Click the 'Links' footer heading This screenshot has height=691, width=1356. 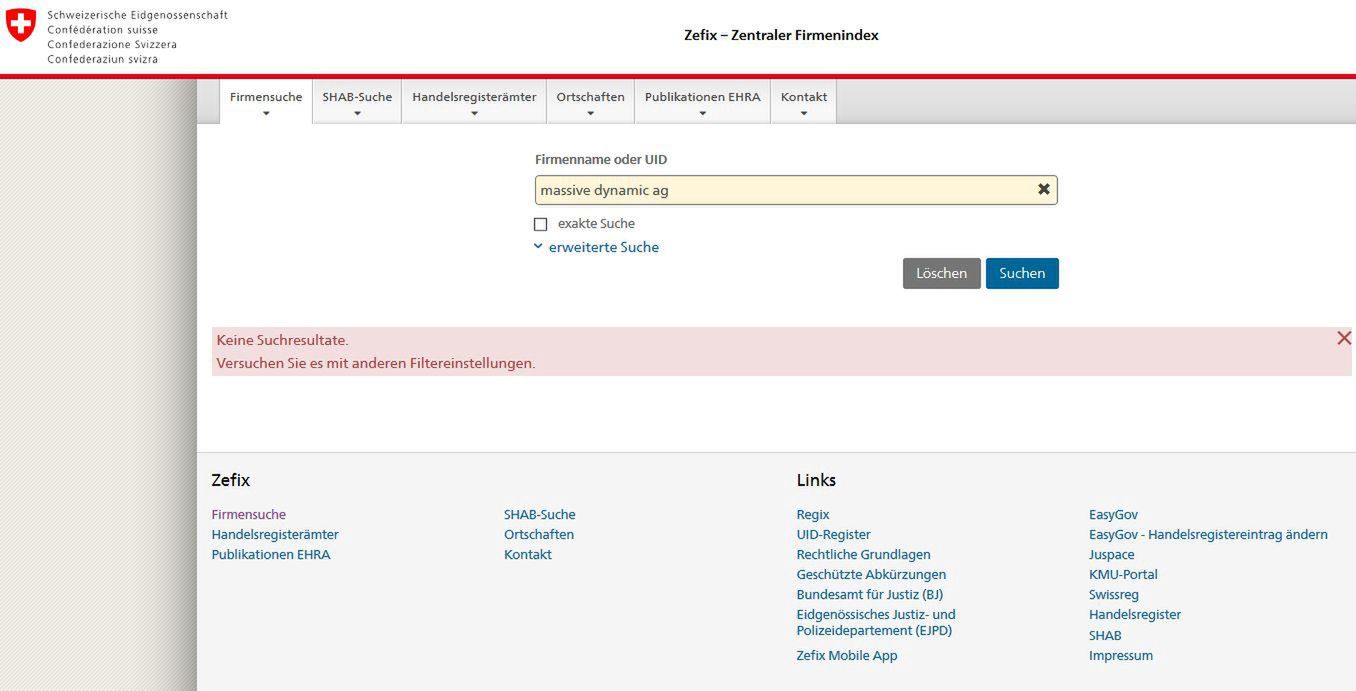(816, 480)
